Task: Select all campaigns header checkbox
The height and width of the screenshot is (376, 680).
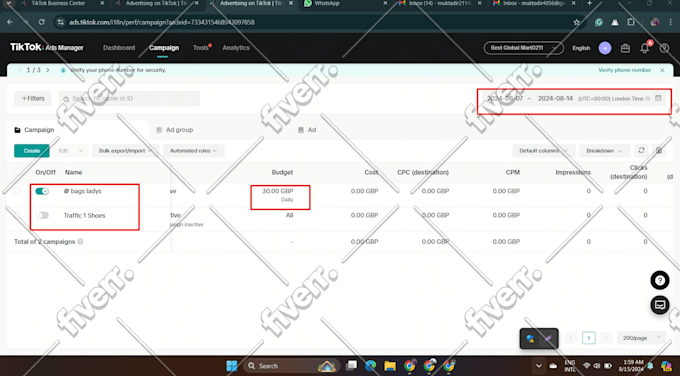Action: 17,172
